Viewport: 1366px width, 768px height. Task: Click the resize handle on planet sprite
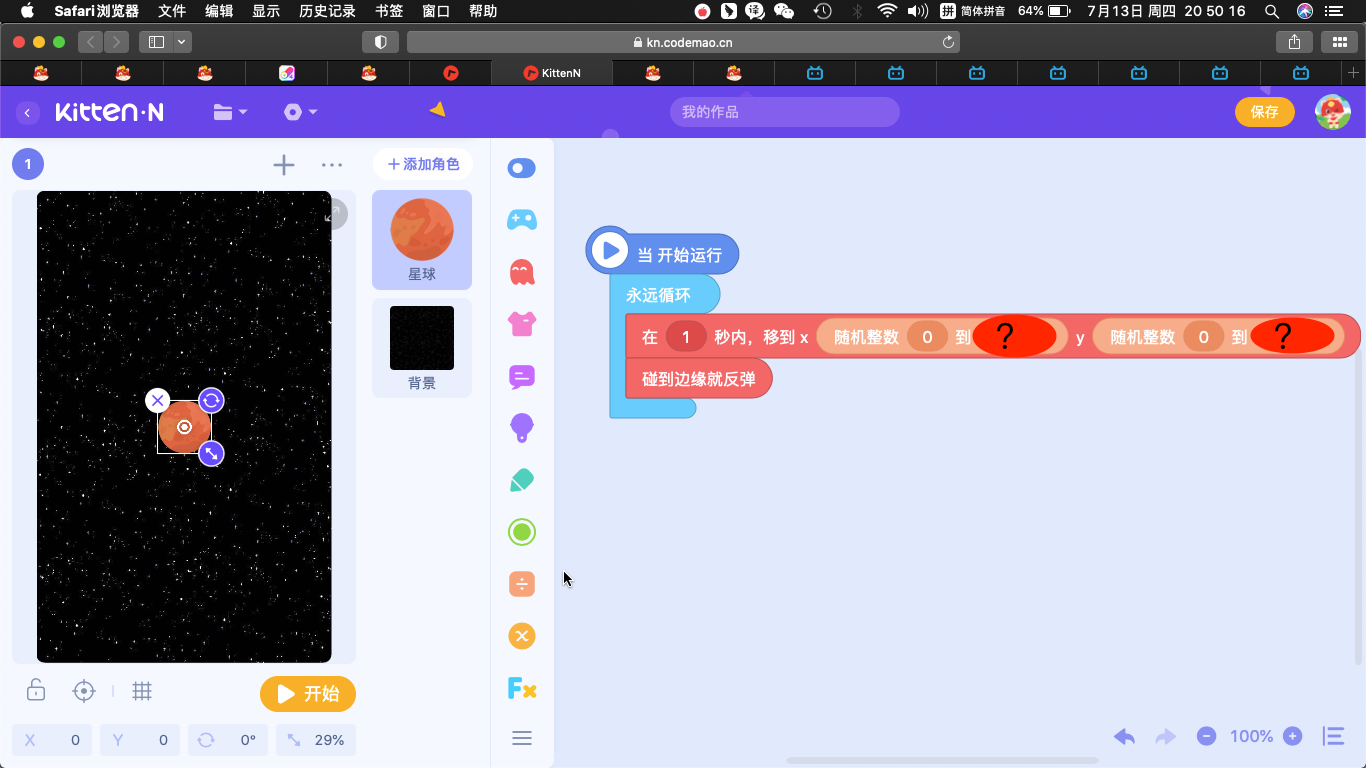pos(211,454)
